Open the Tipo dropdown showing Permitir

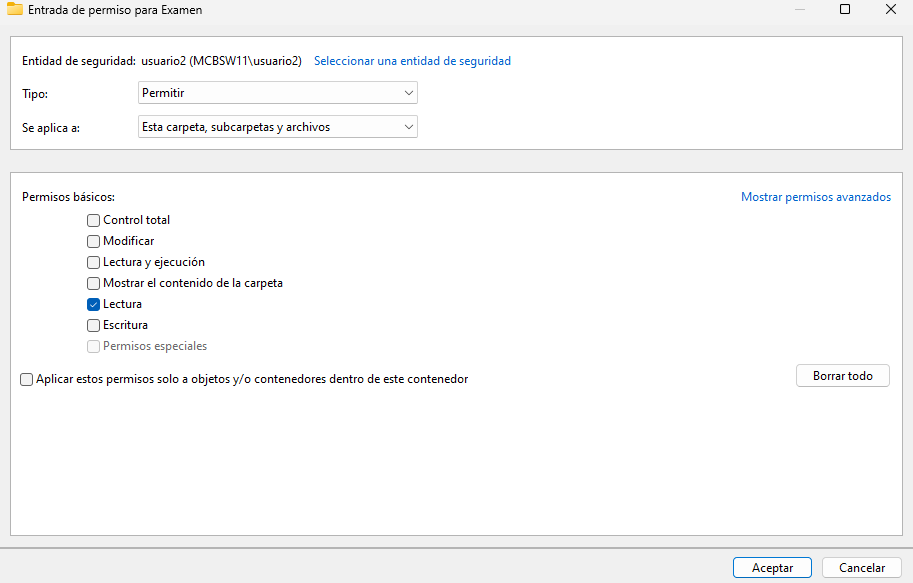(x=277, y=93)
